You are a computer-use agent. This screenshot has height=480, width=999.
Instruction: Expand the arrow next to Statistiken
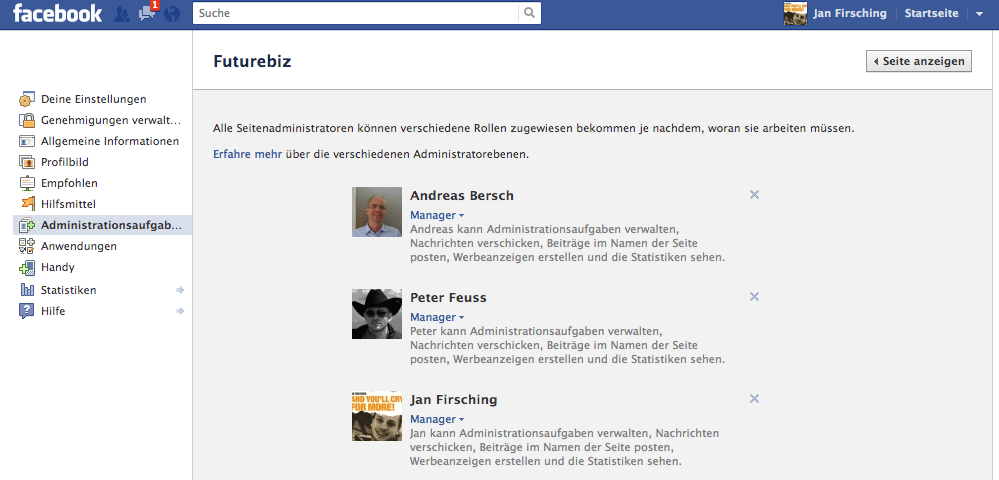click(180, 290)
